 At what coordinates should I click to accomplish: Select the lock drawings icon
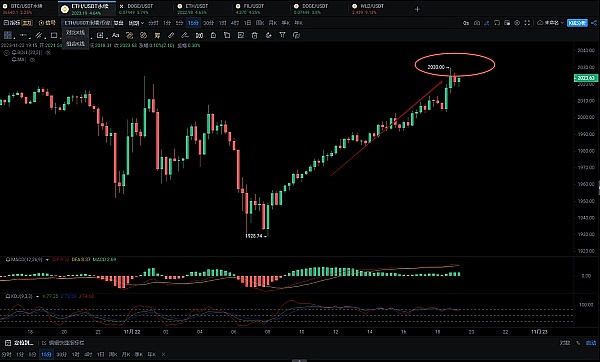pos(213,36)
